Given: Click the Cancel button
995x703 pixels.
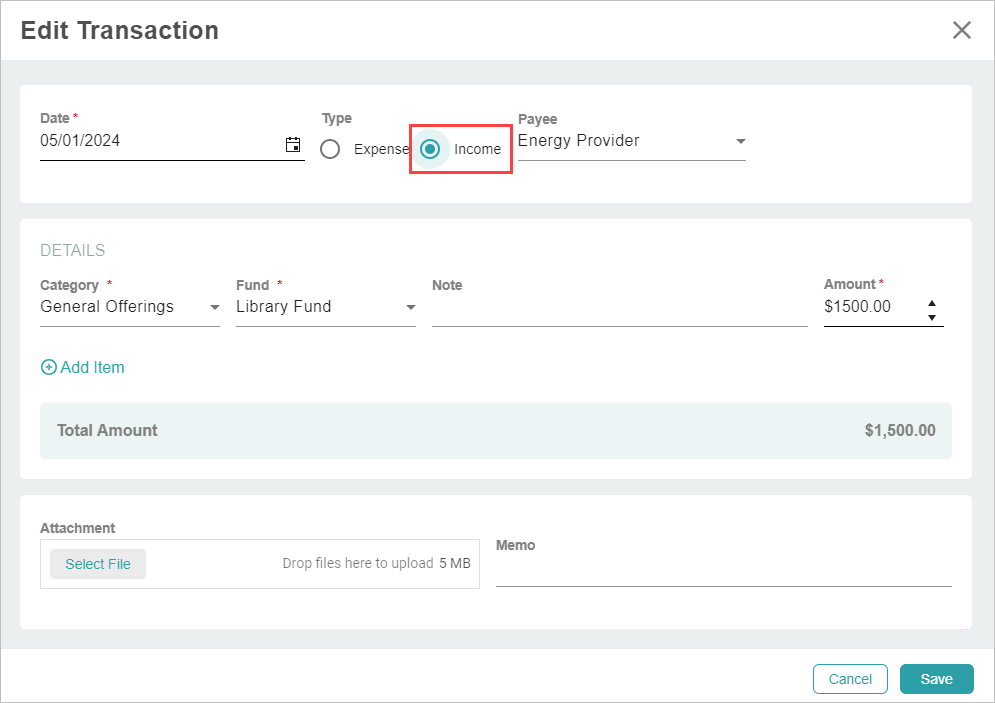Looking at the screenshot, I should [850, 679].
